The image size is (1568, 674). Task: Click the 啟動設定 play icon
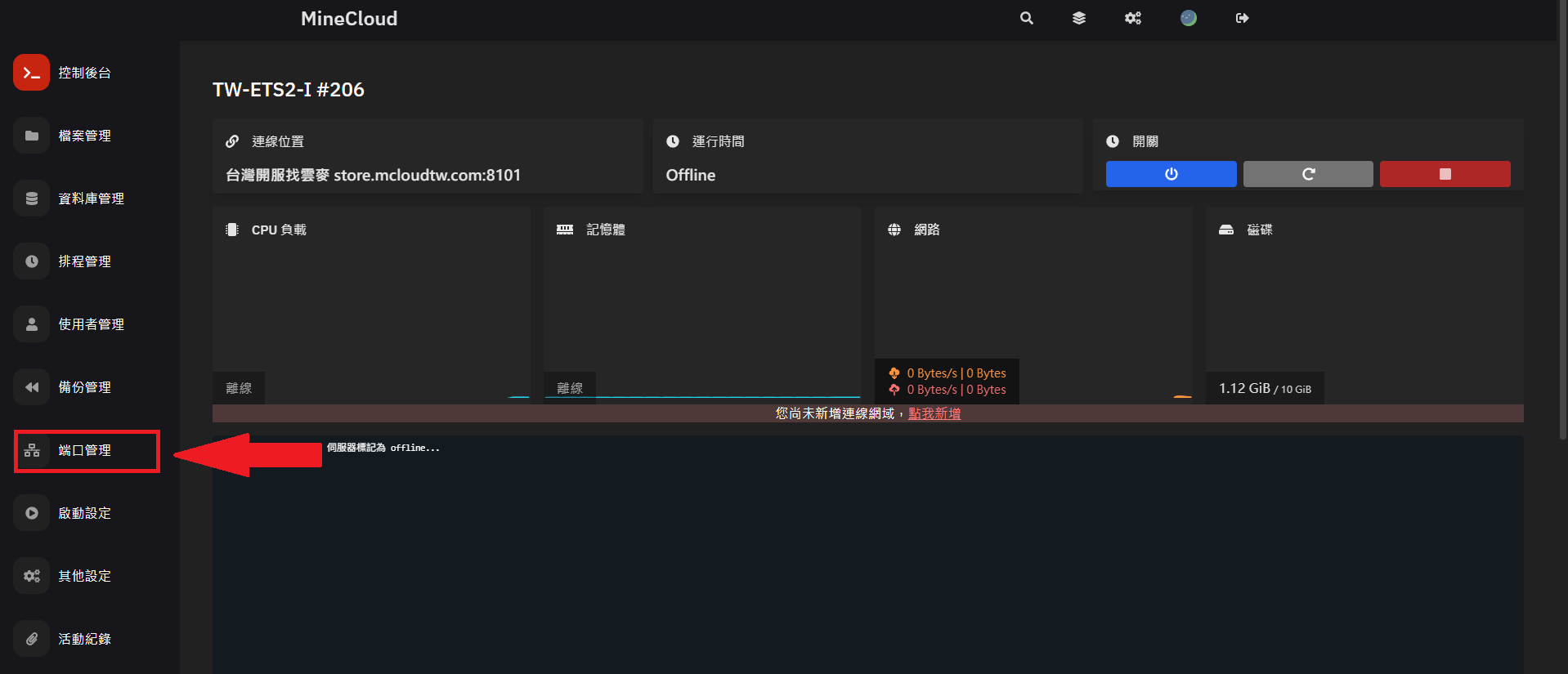31,513
